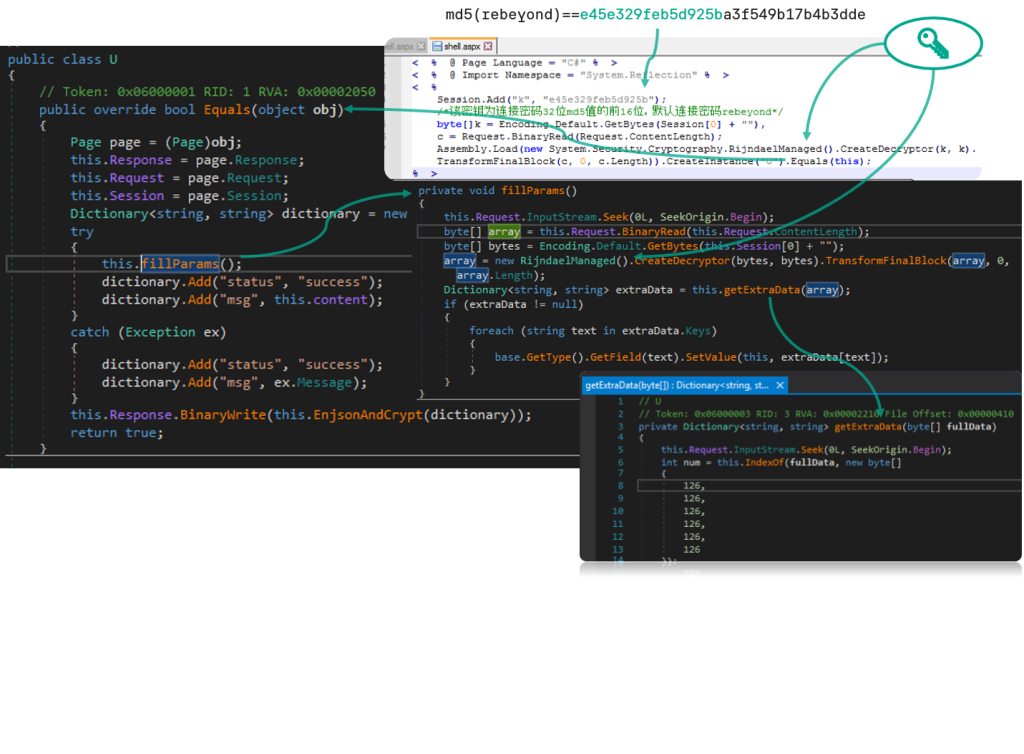
Task: Click EnjsonAndCrypt in the BinaryWrite line
Action: [x=368, y=415]
